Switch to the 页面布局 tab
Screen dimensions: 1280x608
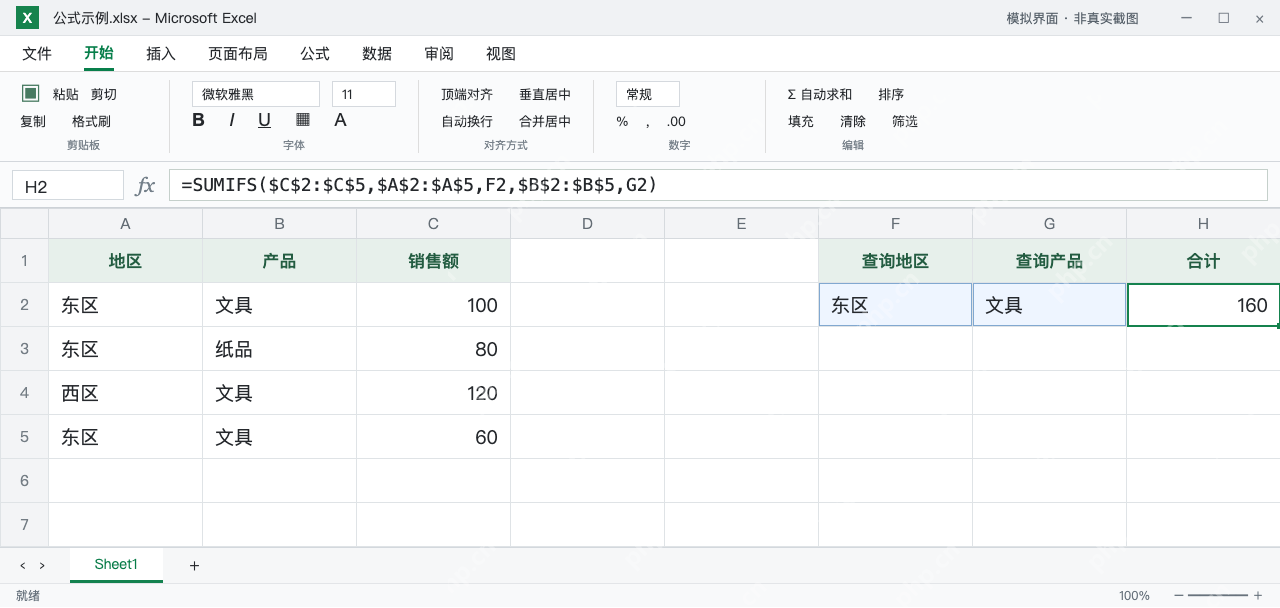point(238,54)
